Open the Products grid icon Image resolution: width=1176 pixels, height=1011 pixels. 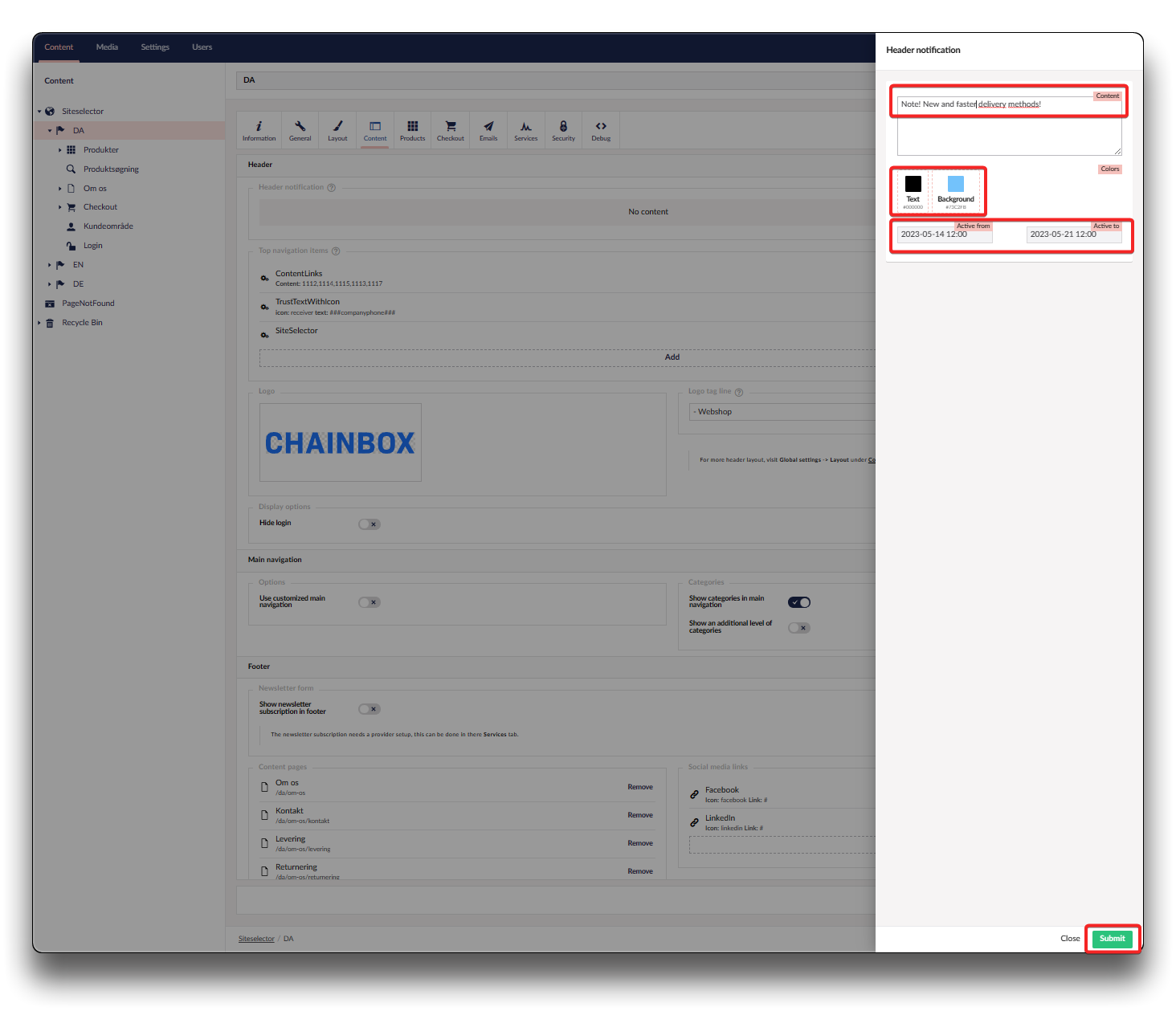[x=412, y=127]
